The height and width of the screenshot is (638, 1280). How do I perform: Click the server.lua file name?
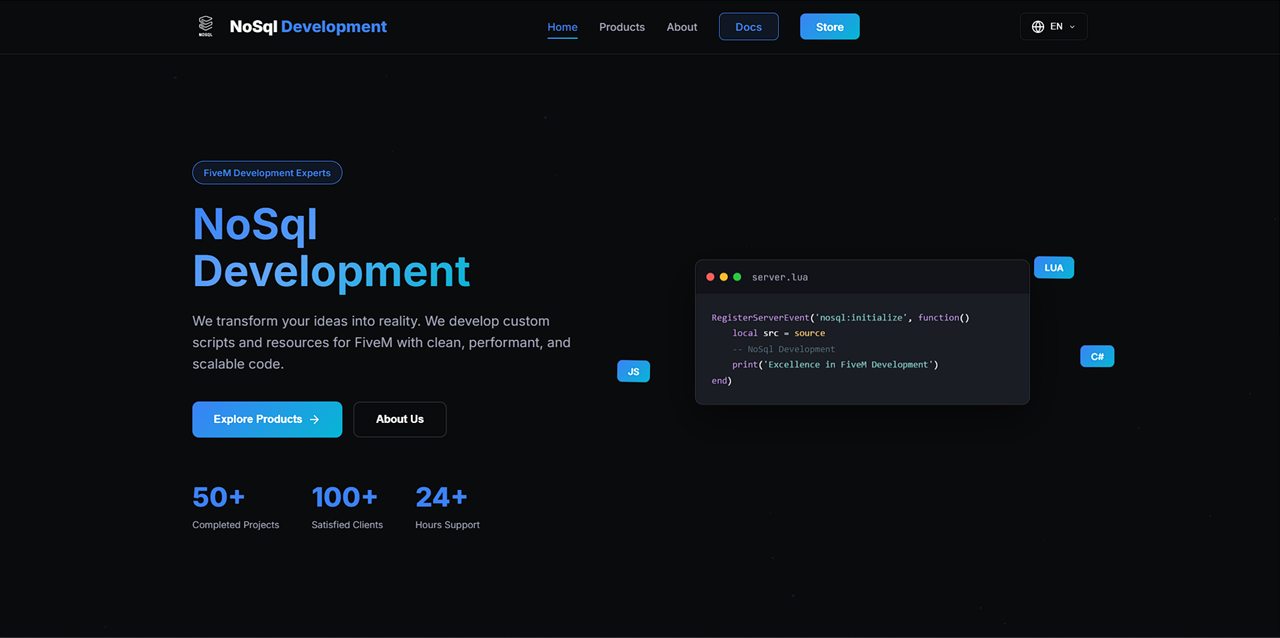click(780, 277)
